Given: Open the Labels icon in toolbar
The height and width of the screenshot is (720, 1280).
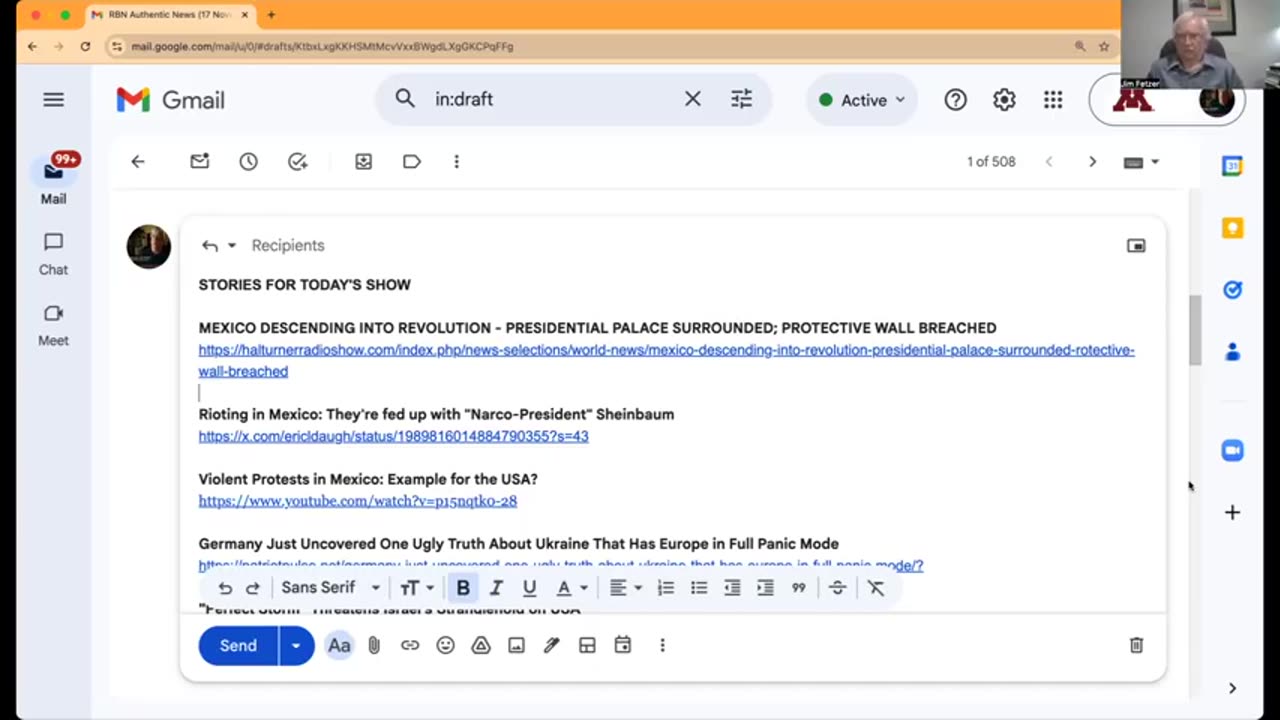Looking at the screenshot, I should point(411,162).
